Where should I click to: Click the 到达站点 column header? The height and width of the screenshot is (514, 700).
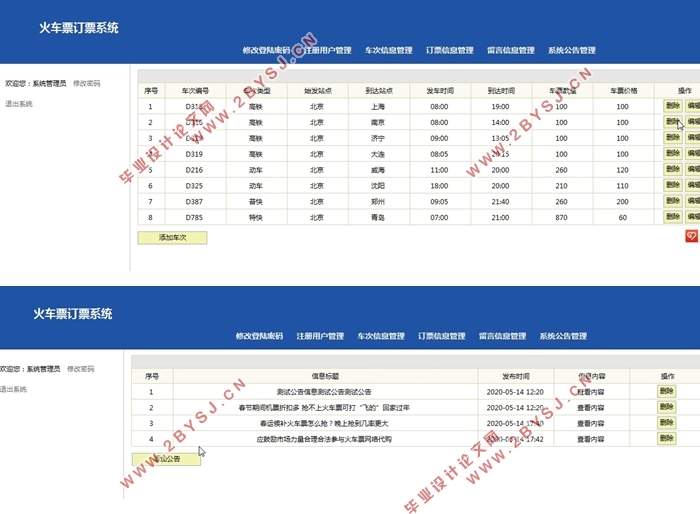click(379, 91)
